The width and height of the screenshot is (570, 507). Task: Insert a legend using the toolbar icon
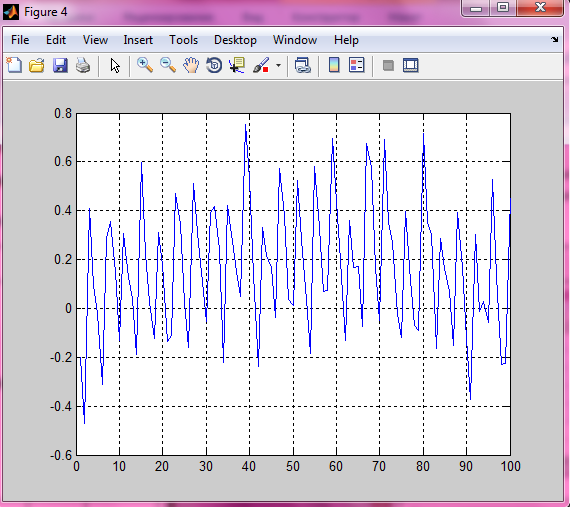(357, 65)
